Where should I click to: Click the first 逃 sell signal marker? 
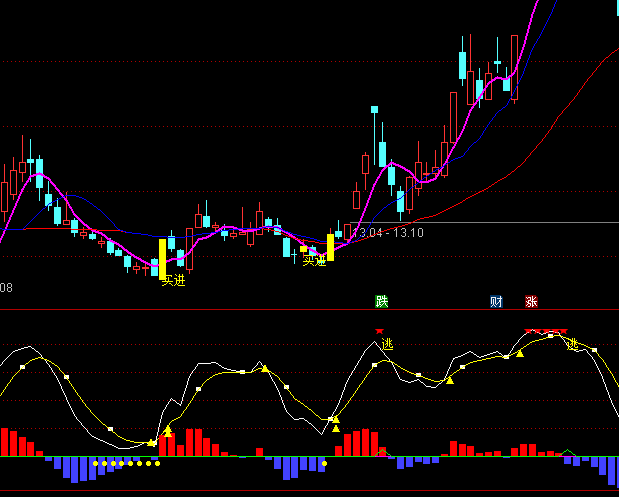pyautogui.click(x=386, y=343)
